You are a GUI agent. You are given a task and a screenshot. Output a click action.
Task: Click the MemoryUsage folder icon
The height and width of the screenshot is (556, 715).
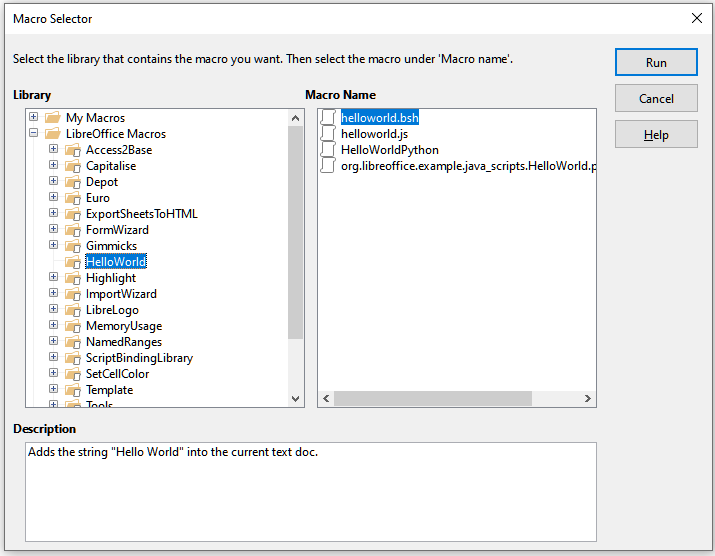[x=73, y=326]
